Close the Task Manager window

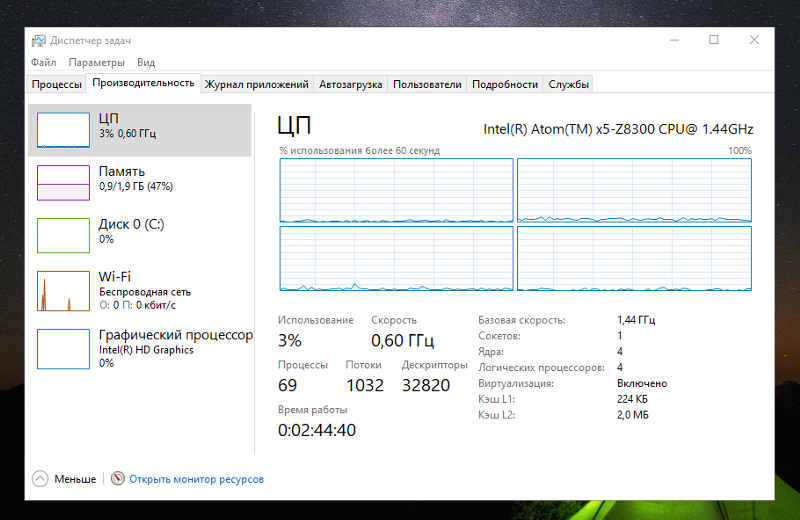754,40
